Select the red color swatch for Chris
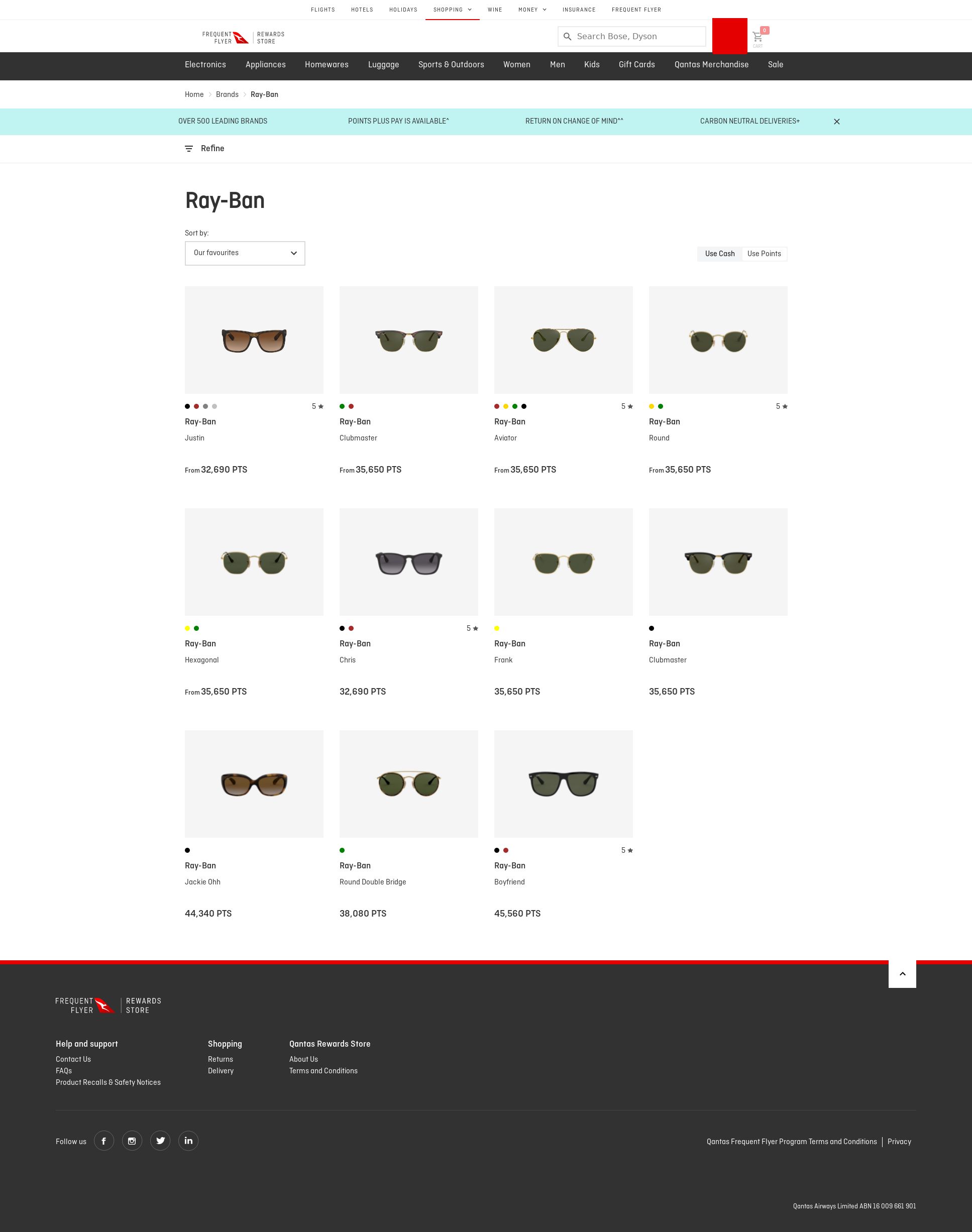The height and width of the screenshot is (1232, 972). (351, 628)
